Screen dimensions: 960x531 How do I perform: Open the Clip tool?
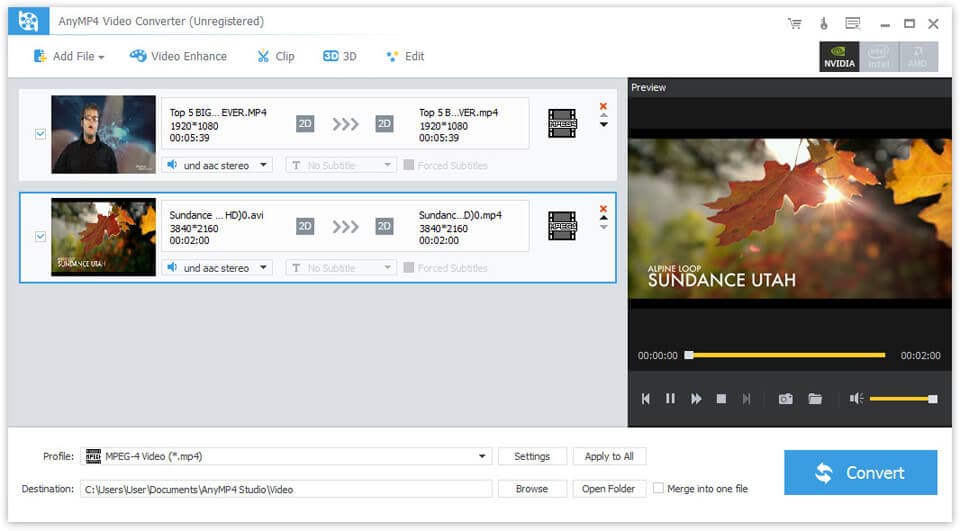[x=276, y=57]
